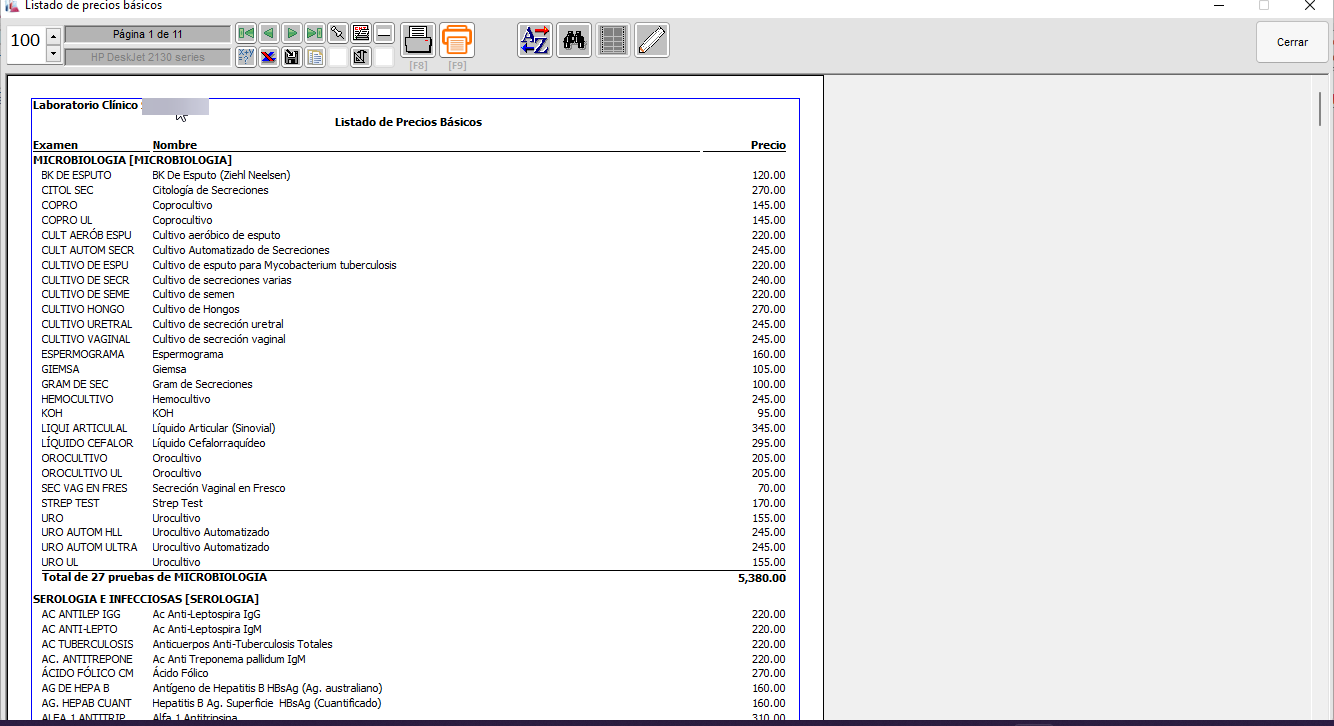Save report using floppy disk icon

(x=291, y=57)
